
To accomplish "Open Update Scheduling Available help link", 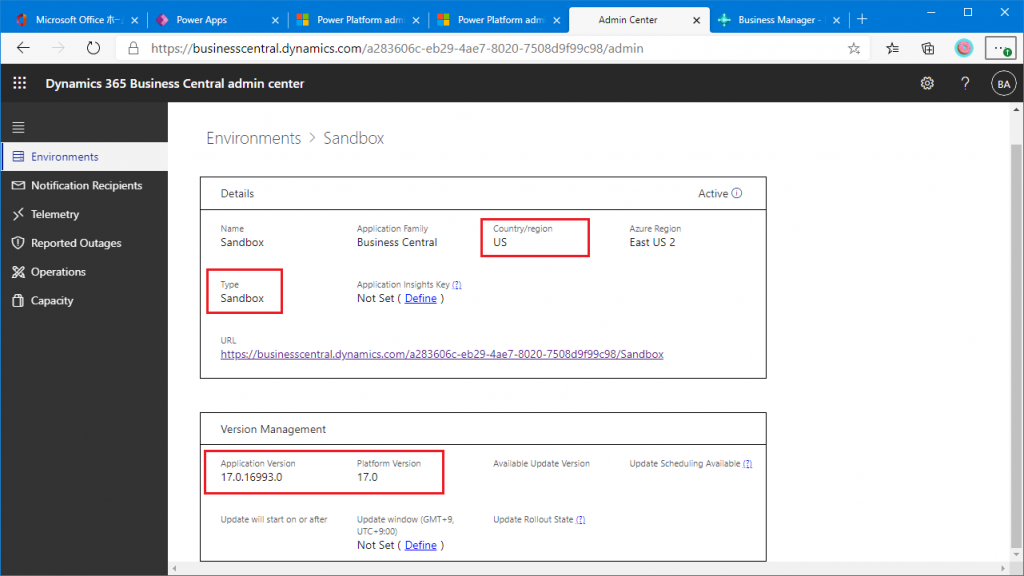I will [747, 464].
